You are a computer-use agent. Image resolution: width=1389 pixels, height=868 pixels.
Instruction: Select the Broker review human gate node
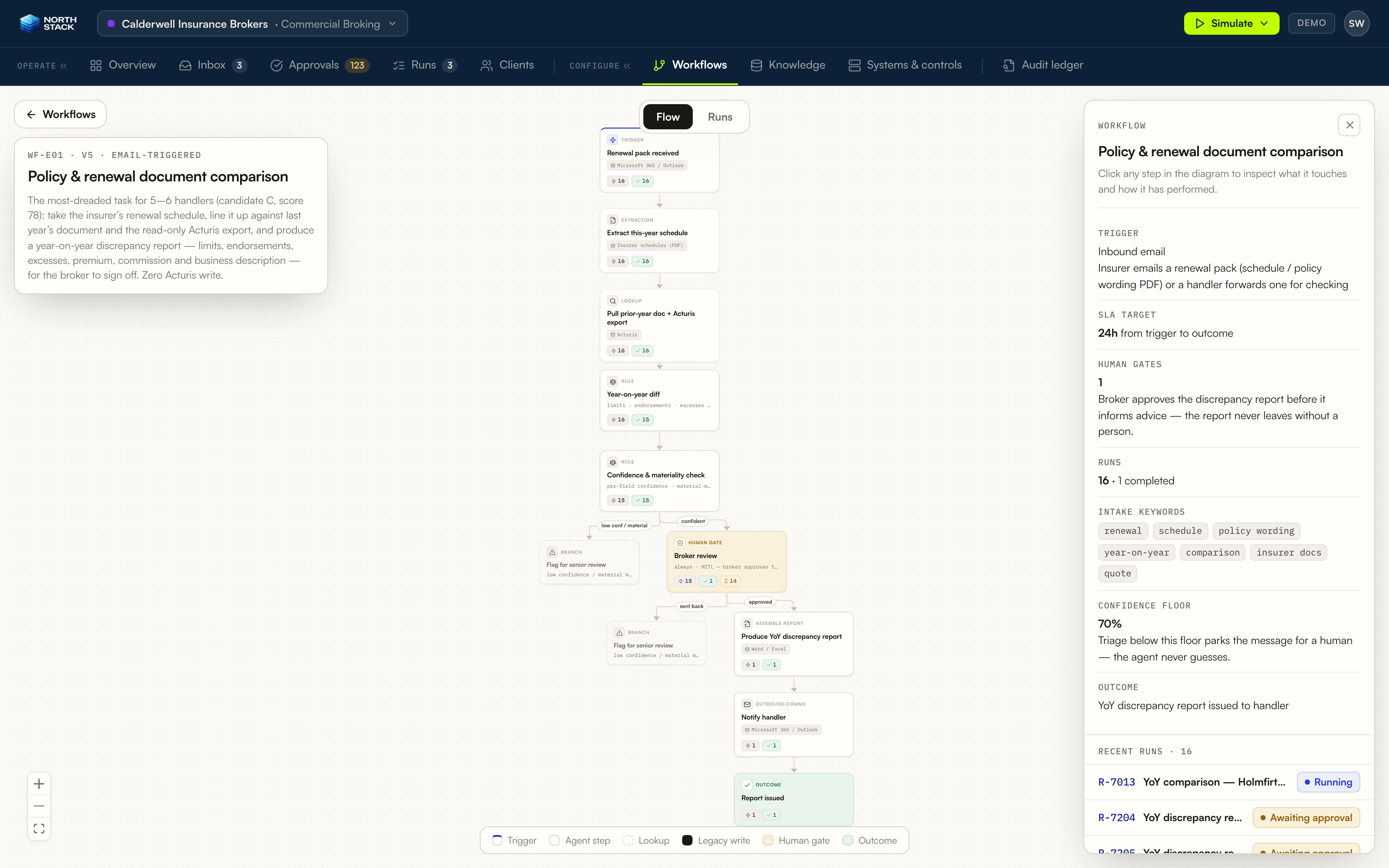(726, 562)
